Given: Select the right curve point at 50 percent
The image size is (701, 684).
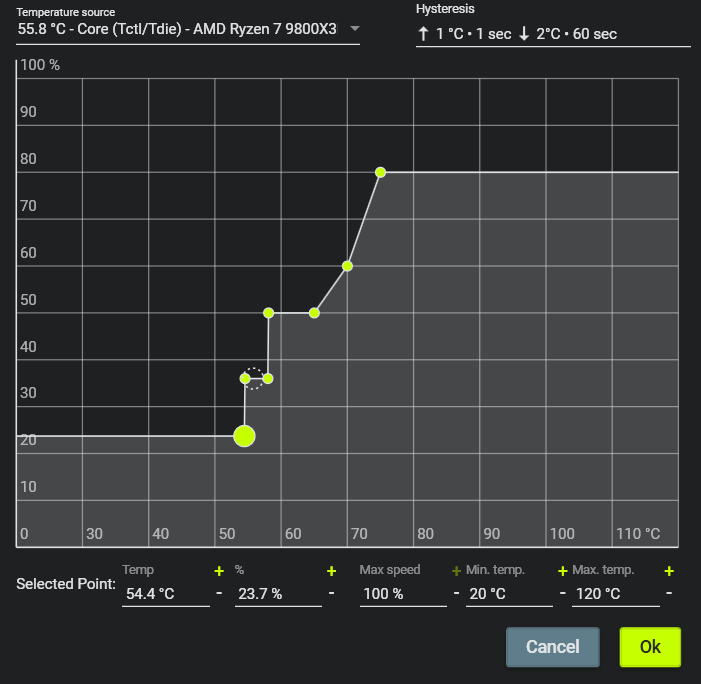Looking at the screenshot, I should pyautogui.click(x=314, y=313).
